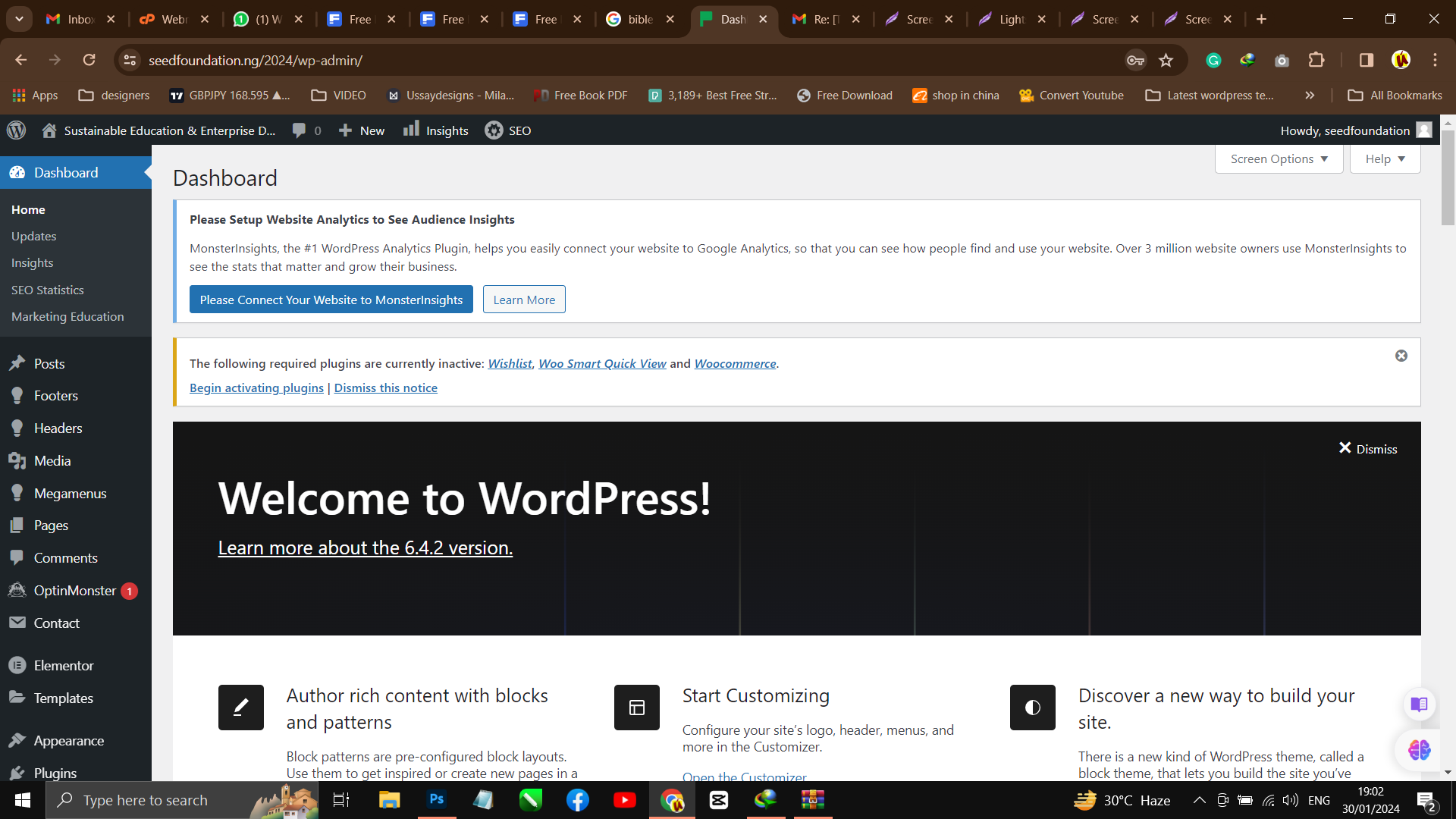Screen dimensions: 1456x819
Task: Open Insights sidebar submenu item
Action: click(x=32, y=263)
